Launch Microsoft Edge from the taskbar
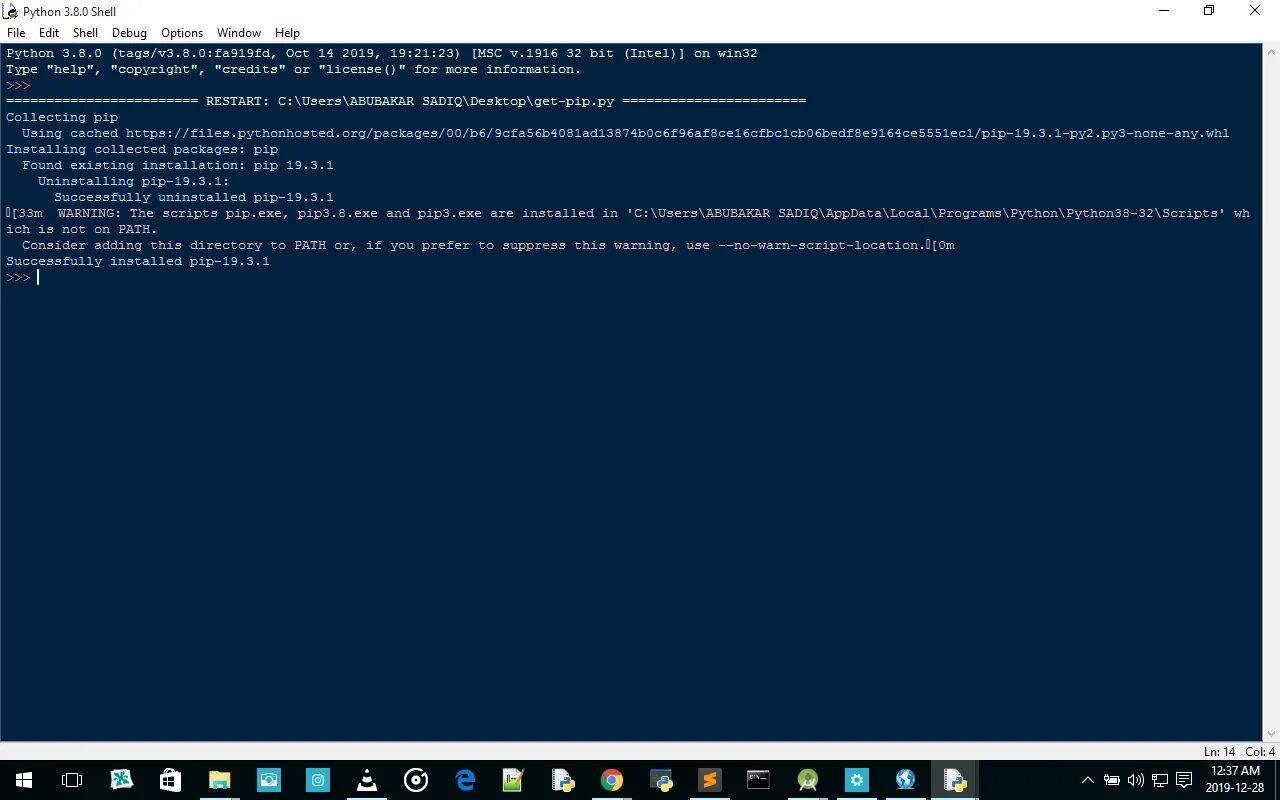The width and height of the screenshot is (1280, 800). point(465,780)
